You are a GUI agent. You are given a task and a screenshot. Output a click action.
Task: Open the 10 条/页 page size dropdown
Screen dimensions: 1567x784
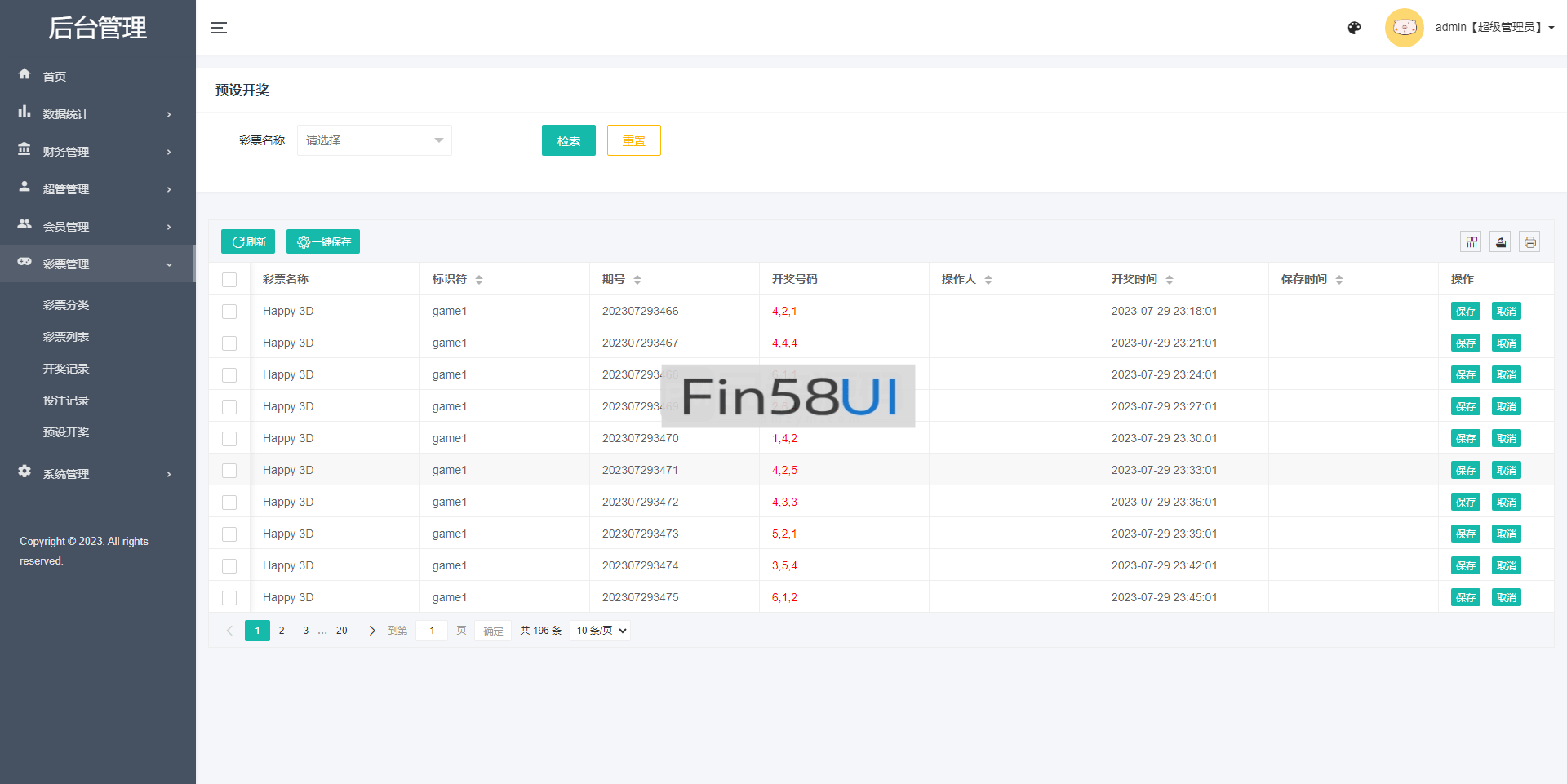(601, 631)
